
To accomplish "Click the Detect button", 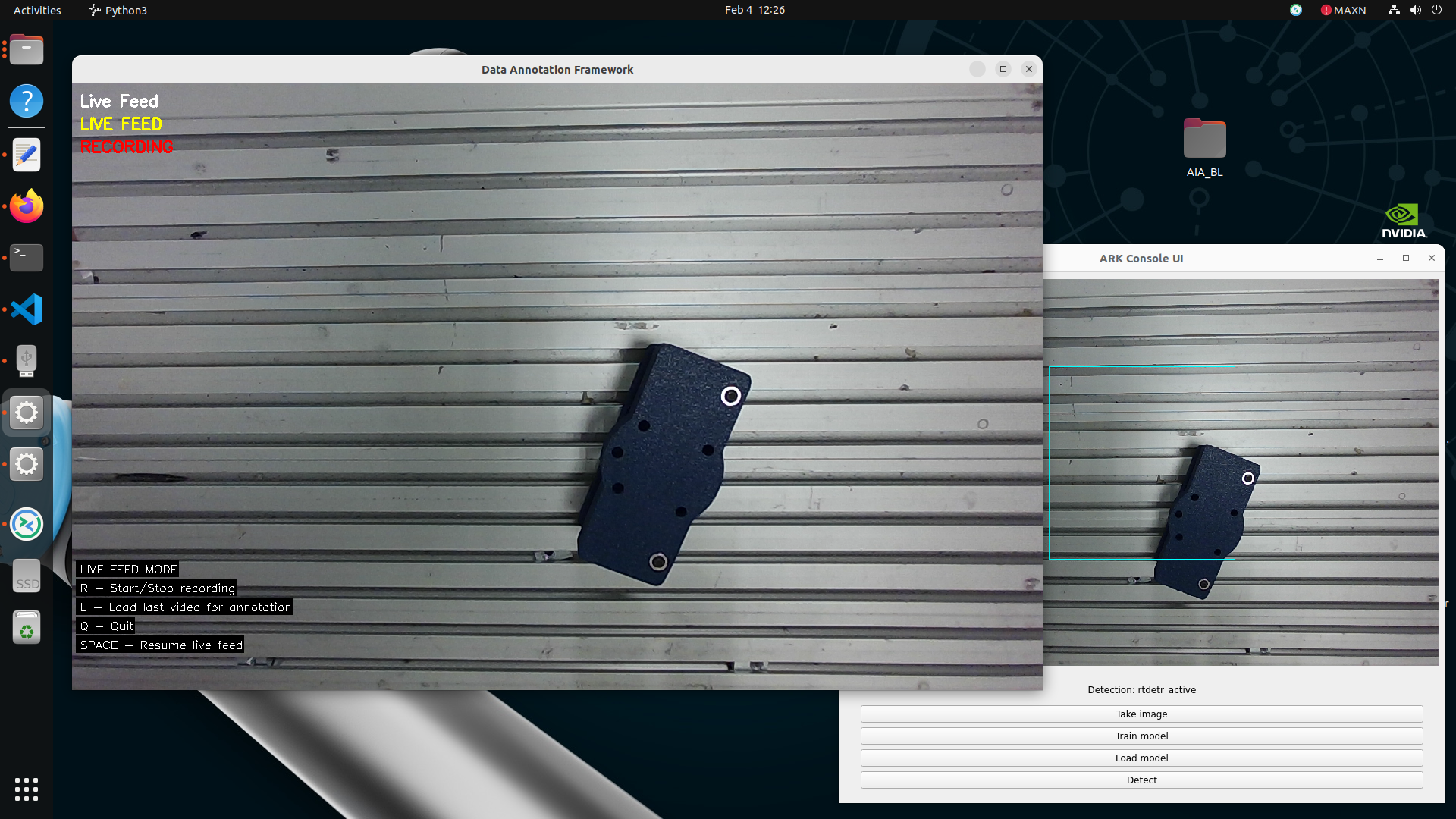I will pos(1141,780).
